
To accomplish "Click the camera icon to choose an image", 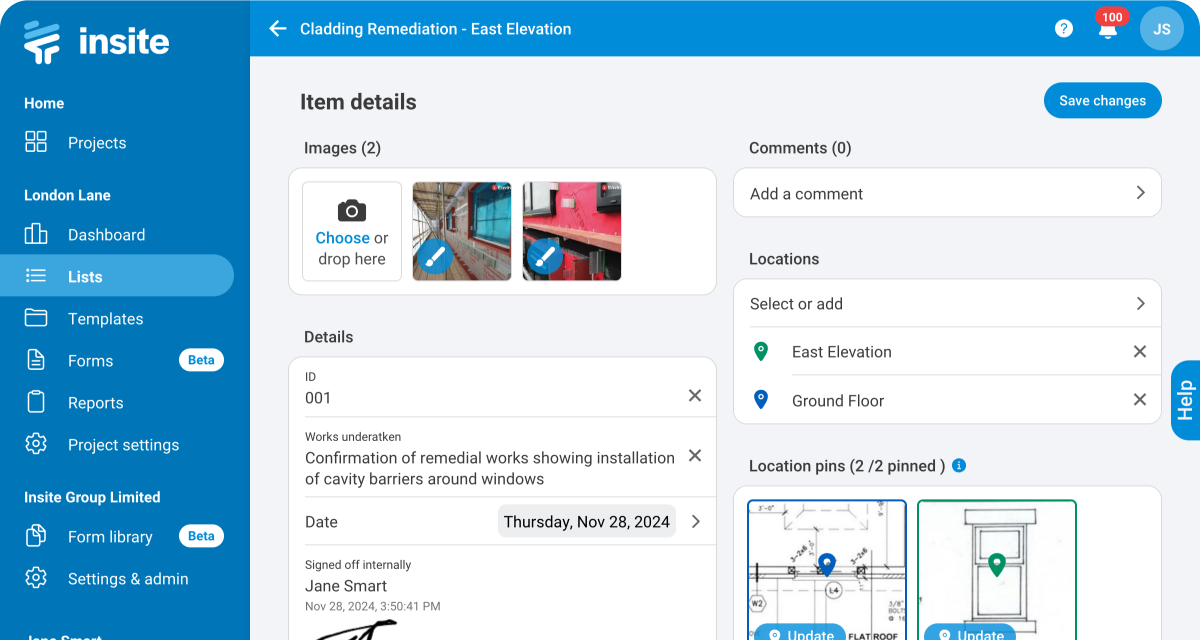I will tap(351, 211).
